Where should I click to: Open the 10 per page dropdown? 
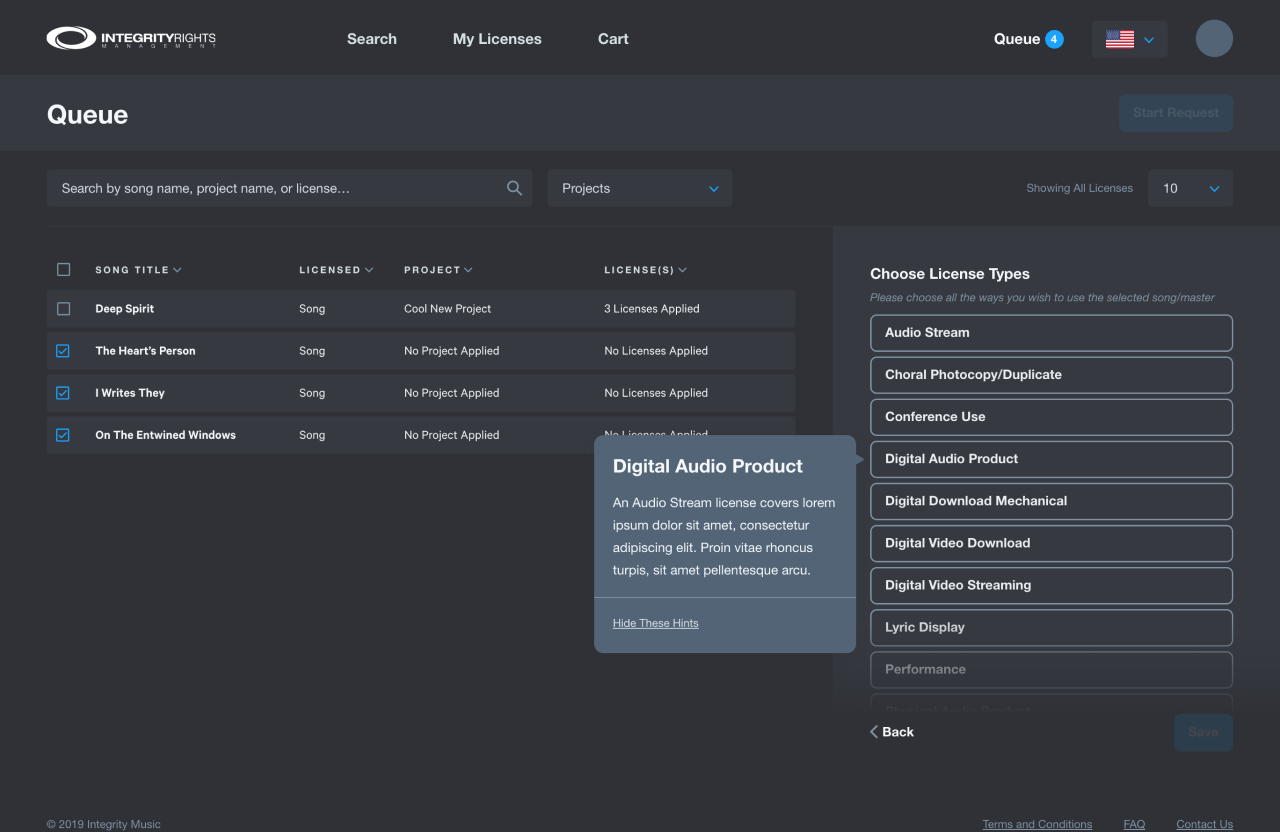click(x=1190, y=188)
